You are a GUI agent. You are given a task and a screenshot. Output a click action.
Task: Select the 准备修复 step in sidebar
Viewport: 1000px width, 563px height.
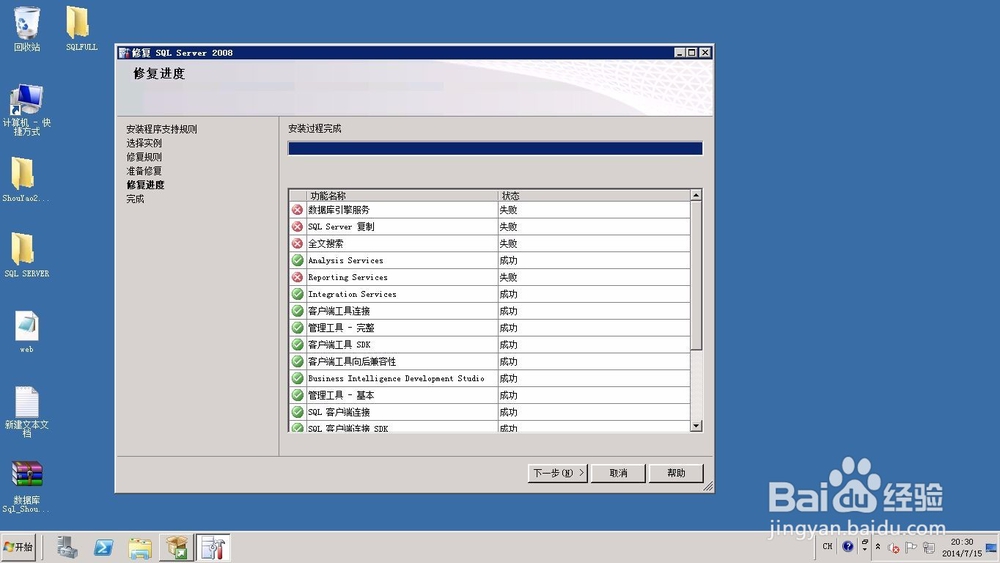click(143, 171)
